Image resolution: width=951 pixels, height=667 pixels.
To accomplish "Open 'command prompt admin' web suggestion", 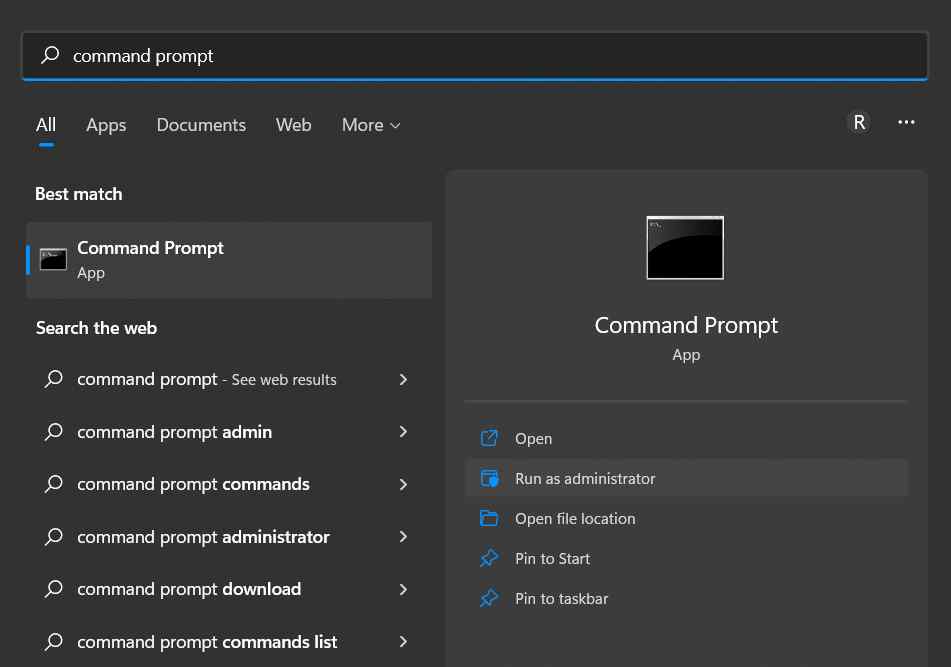I will point(229,432).
